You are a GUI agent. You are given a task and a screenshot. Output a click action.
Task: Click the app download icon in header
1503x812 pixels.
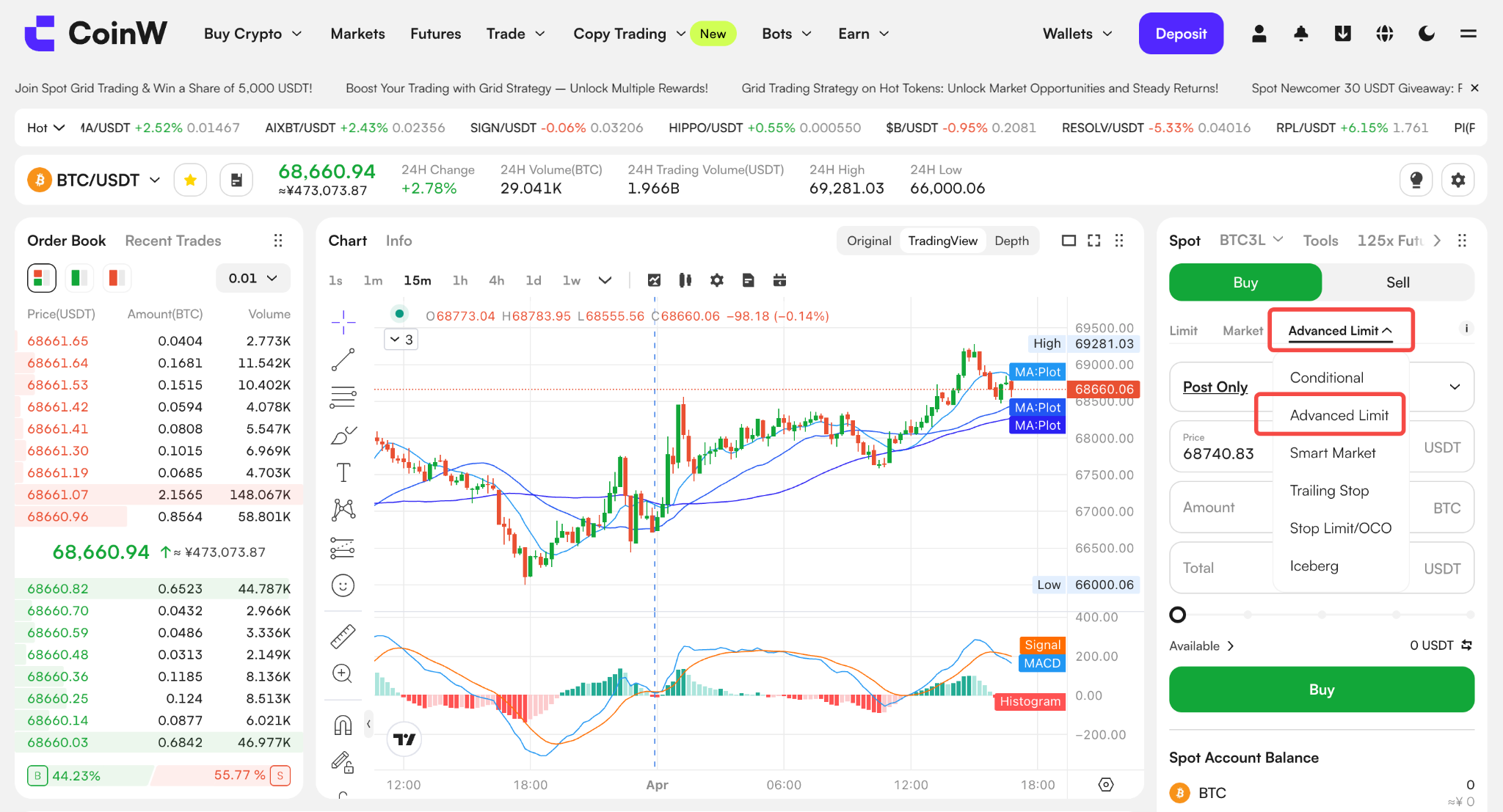click(x=1343, y=34)
